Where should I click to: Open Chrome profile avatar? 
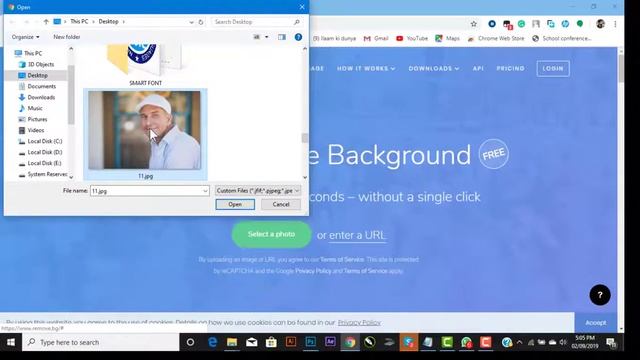click(x=600, y=24)
